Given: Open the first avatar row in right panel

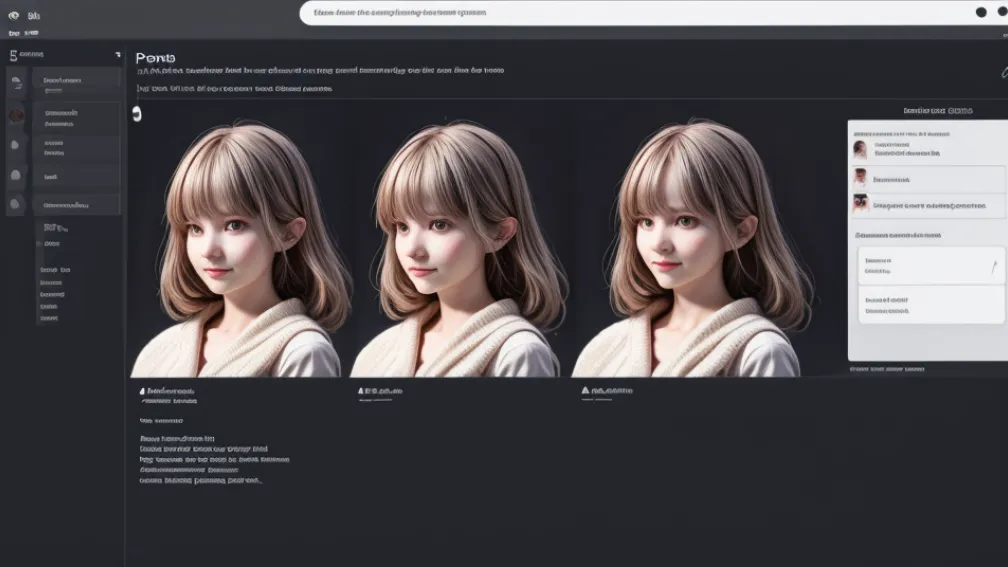Looking at the screenshot, I should 926,149.
